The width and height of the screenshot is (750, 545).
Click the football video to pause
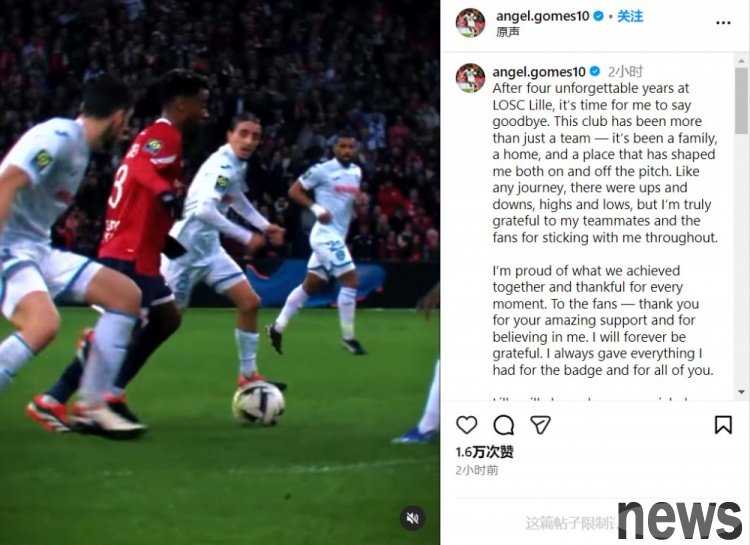[220, 272]
